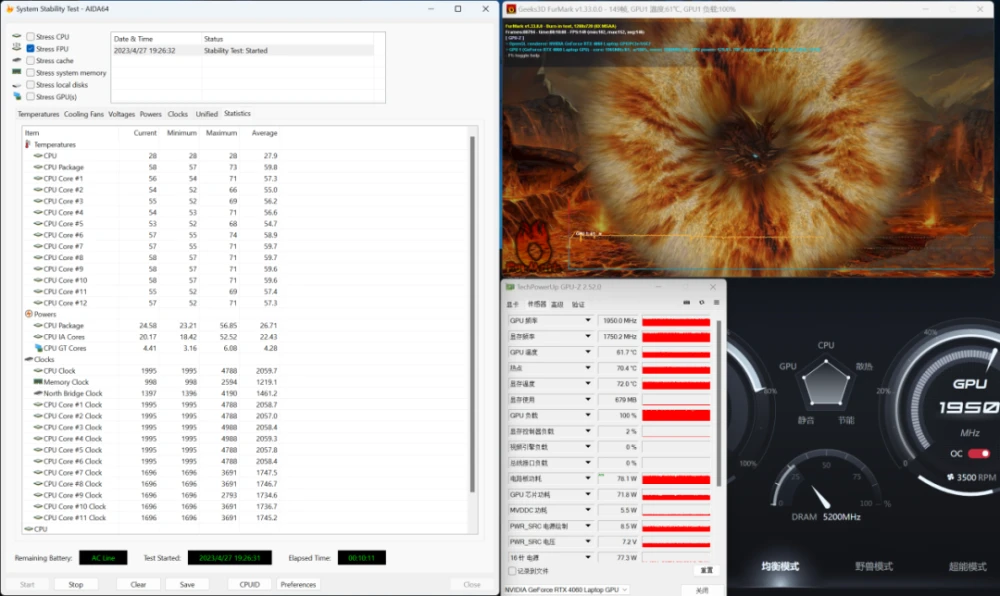Click the Temperatures thermometer icon in the list
Screen dimensions: 1000x596
coord(28,145)
